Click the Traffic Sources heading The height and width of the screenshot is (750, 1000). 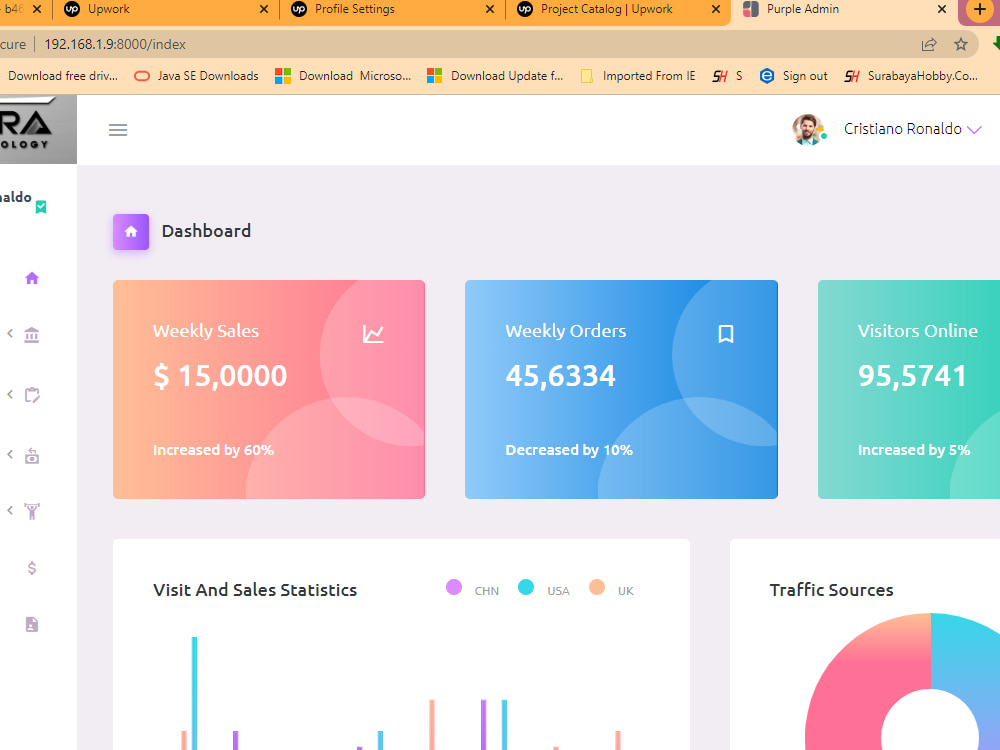coord(832,590)
